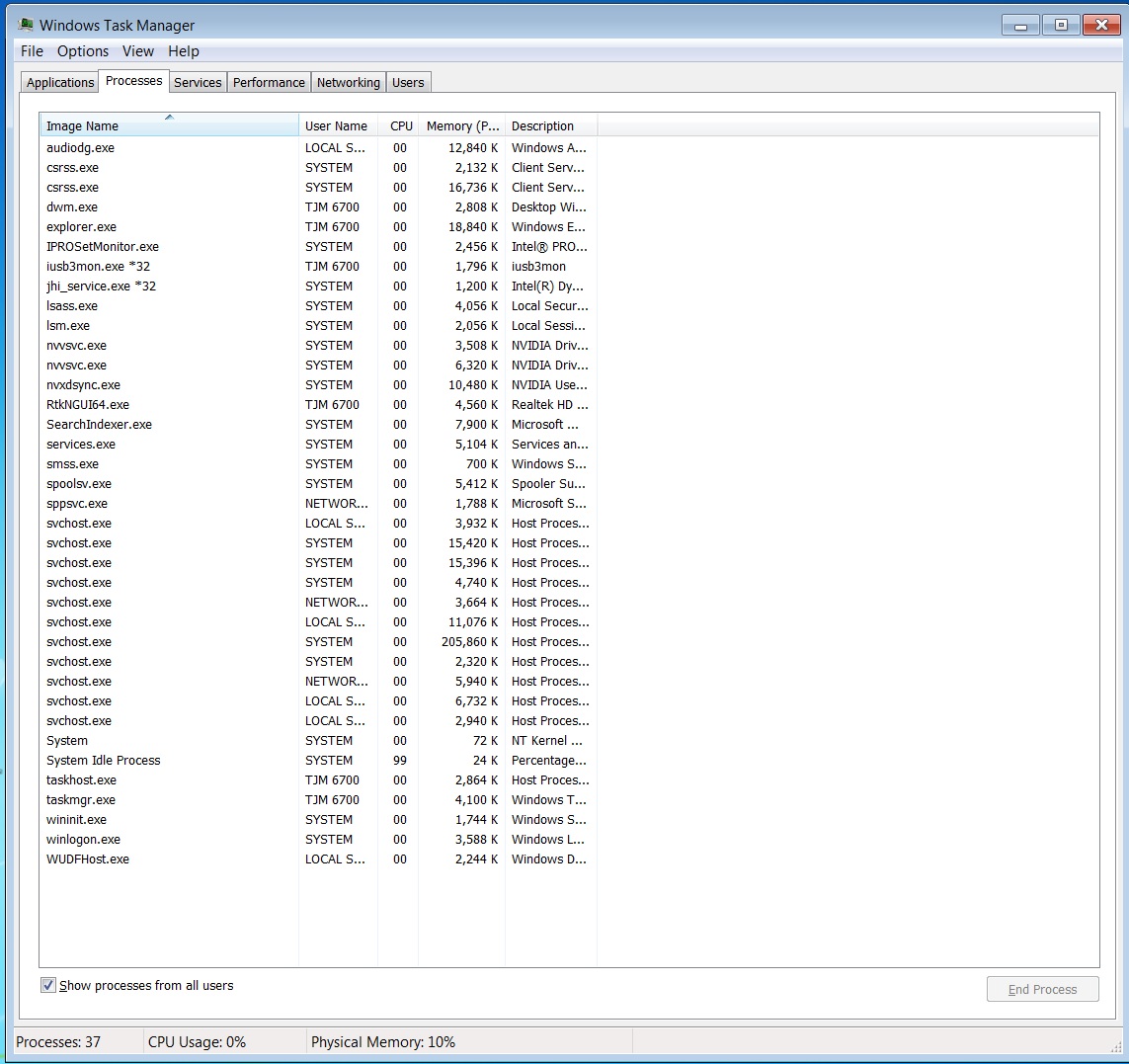Switch to the Users tab
The width and height of the screenshot is (1129, 1064).
coord(408,82)
